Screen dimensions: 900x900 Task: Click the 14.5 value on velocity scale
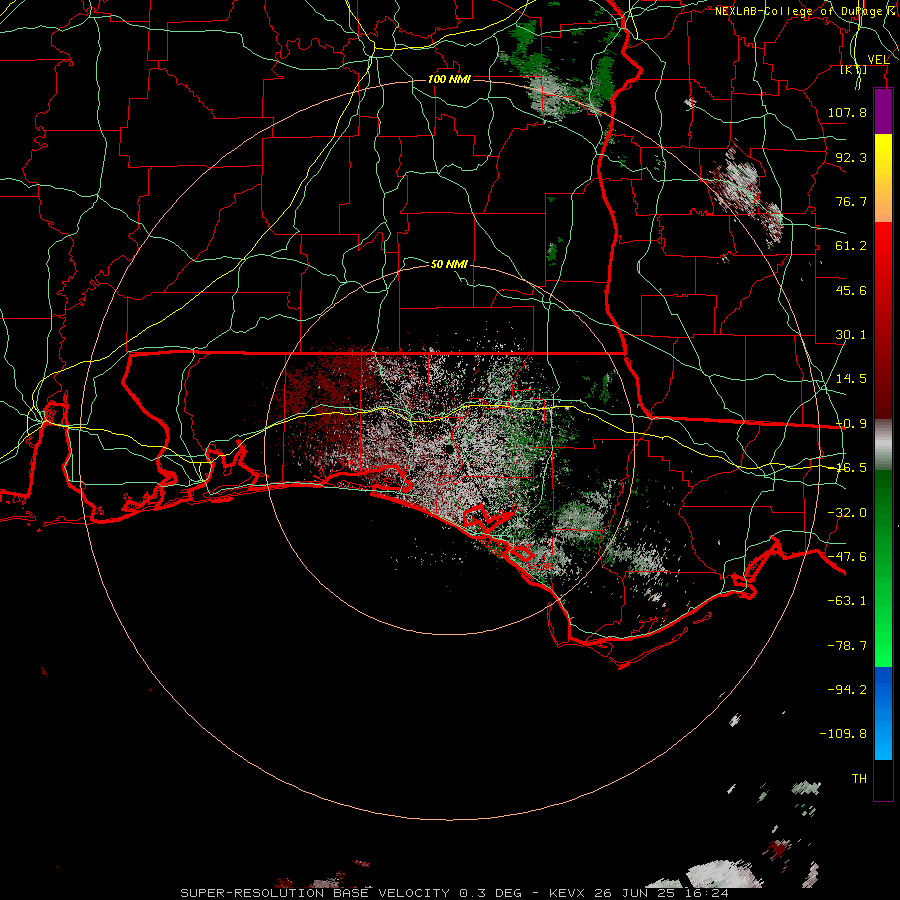[x=851, y=379]
